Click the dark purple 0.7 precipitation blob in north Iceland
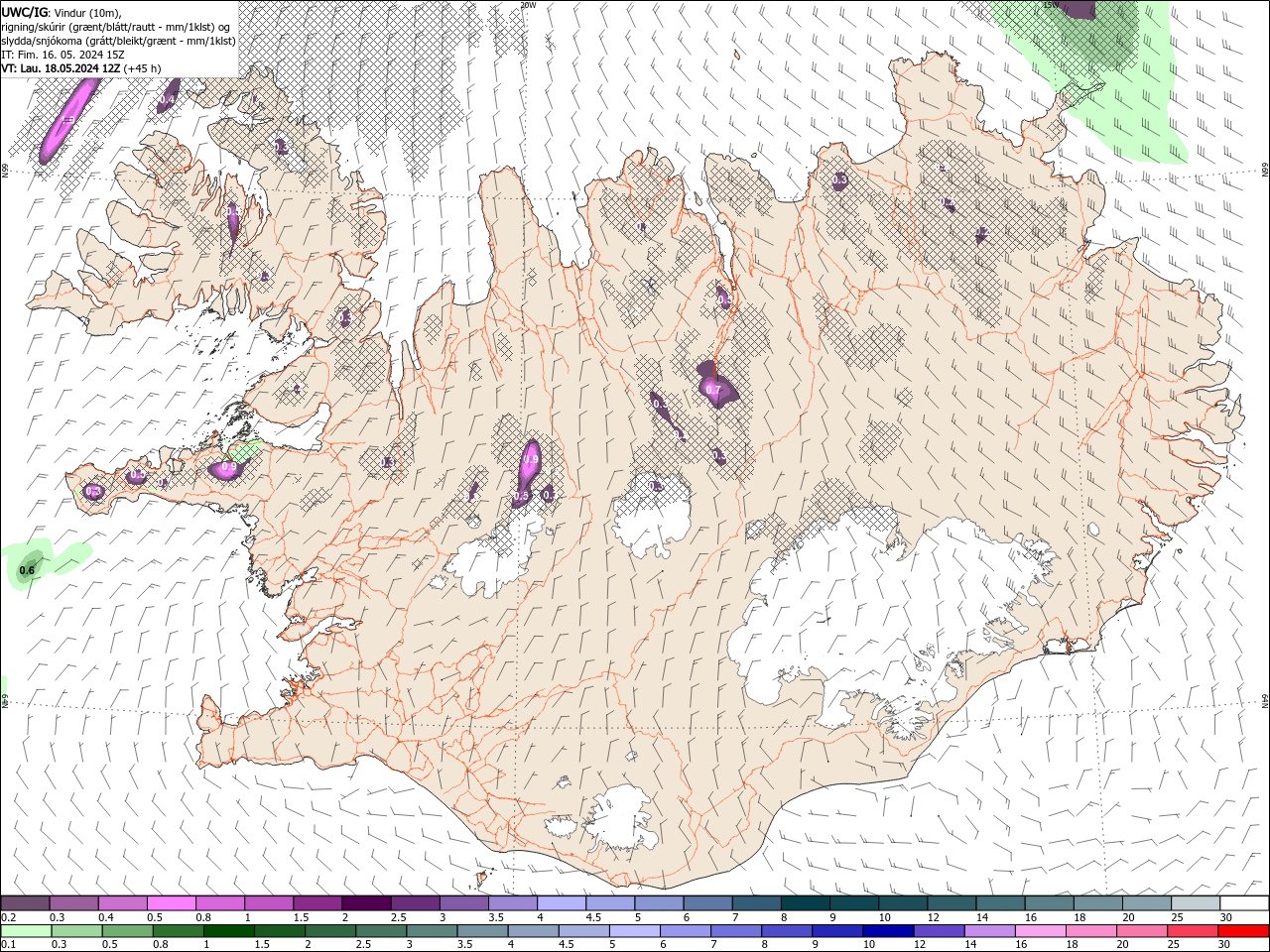 click(x=715, y=385)
